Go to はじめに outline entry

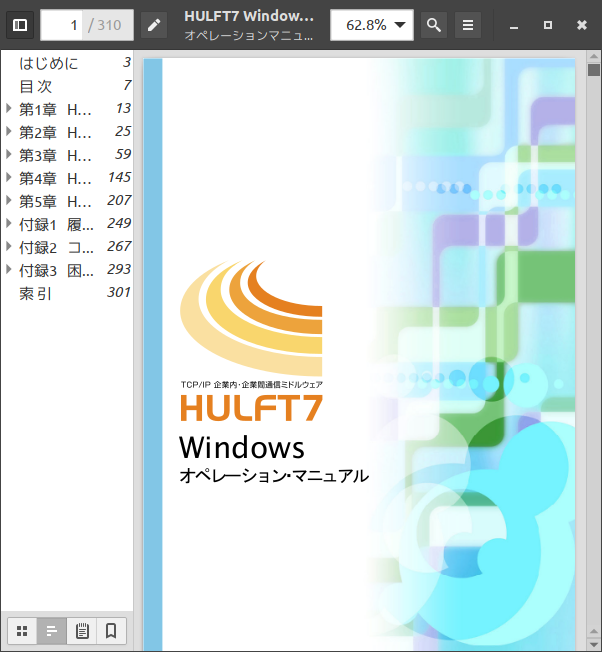click(x=67, y=63)
